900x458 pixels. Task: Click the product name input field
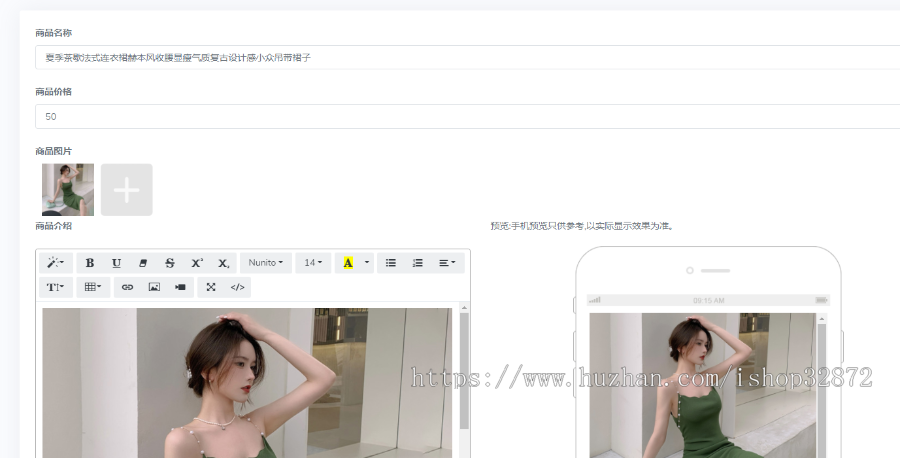click(x=467, y=57)
